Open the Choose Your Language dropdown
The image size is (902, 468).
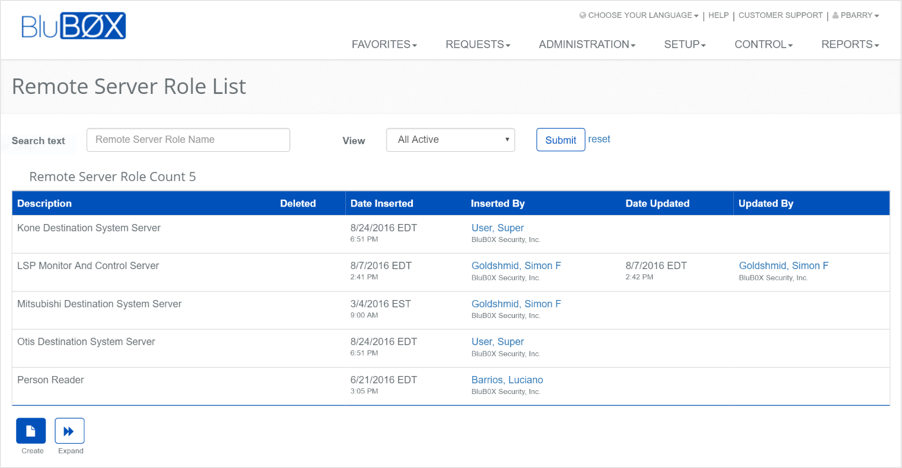(x=640, y=16)
